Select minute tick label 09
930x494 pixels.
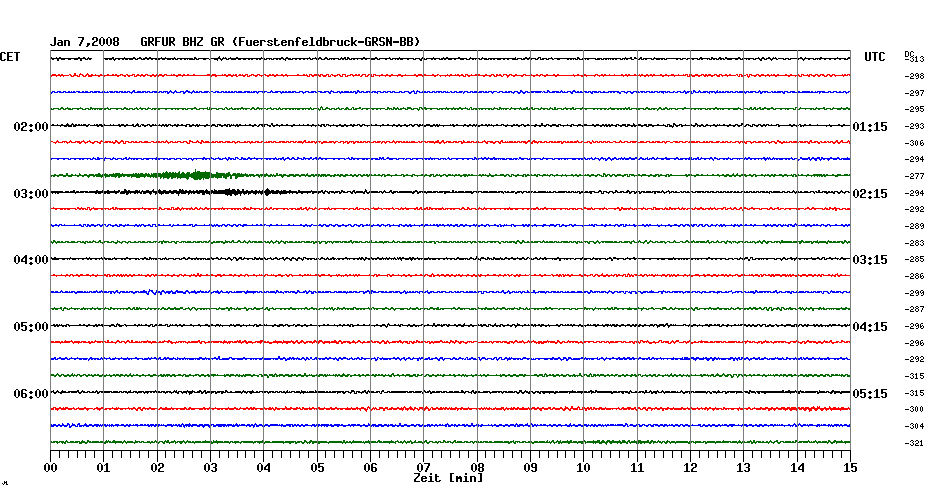point(530,468)
